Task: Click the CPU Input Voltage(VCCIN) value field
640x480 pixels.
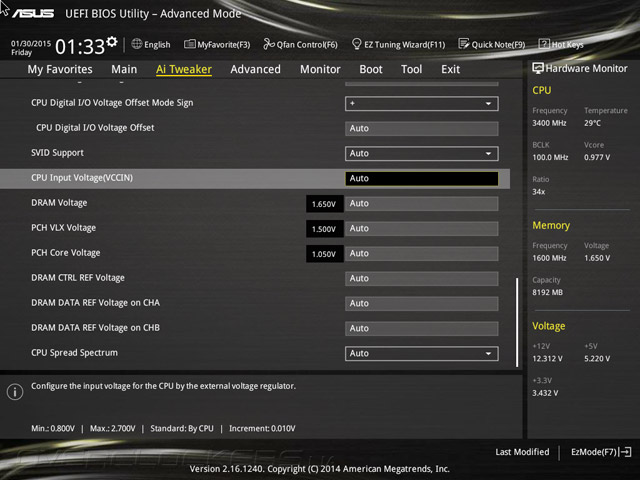Action: [422, 178]
